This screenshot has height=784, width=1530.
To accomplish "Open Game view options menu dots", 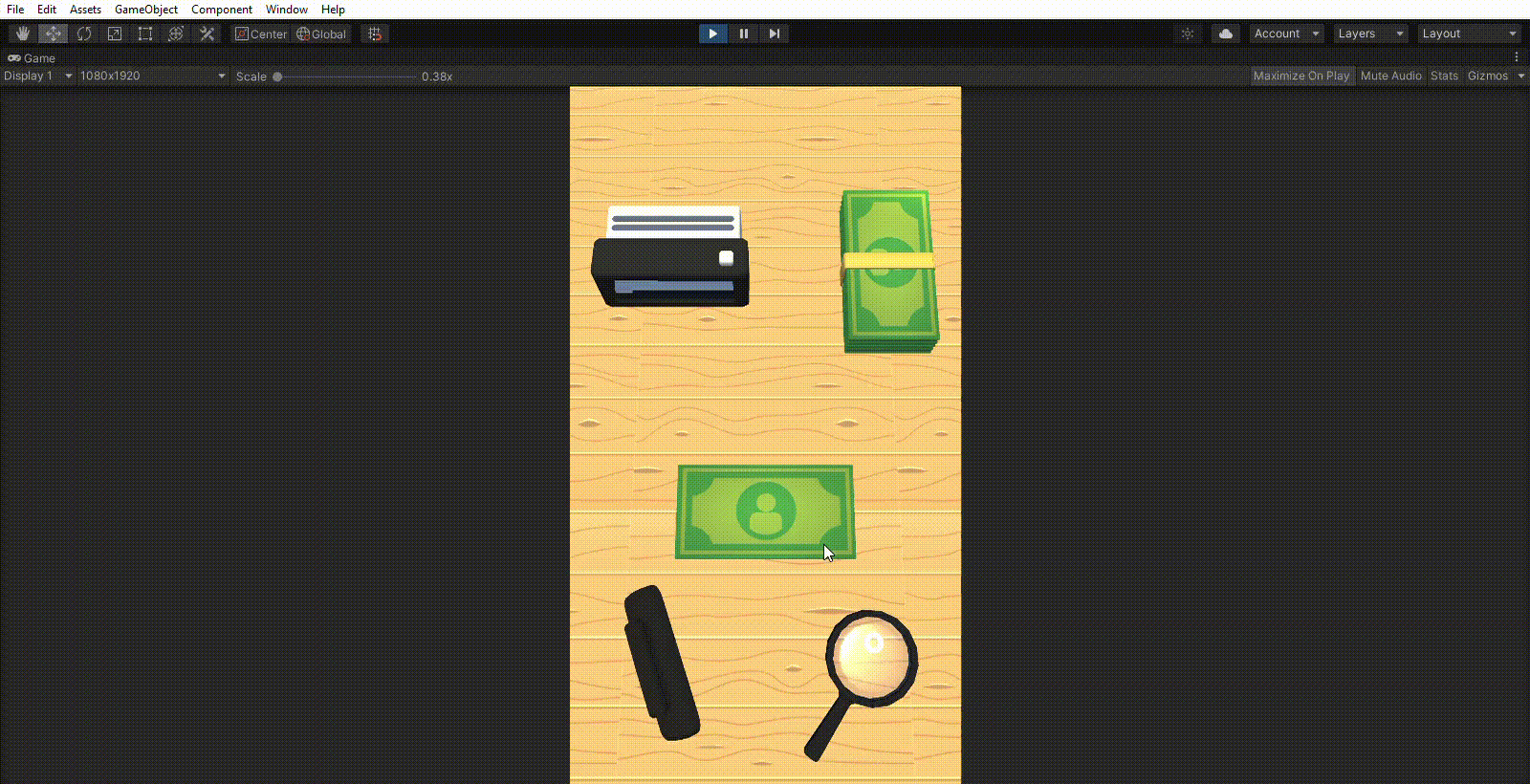I will [1517, 57].
